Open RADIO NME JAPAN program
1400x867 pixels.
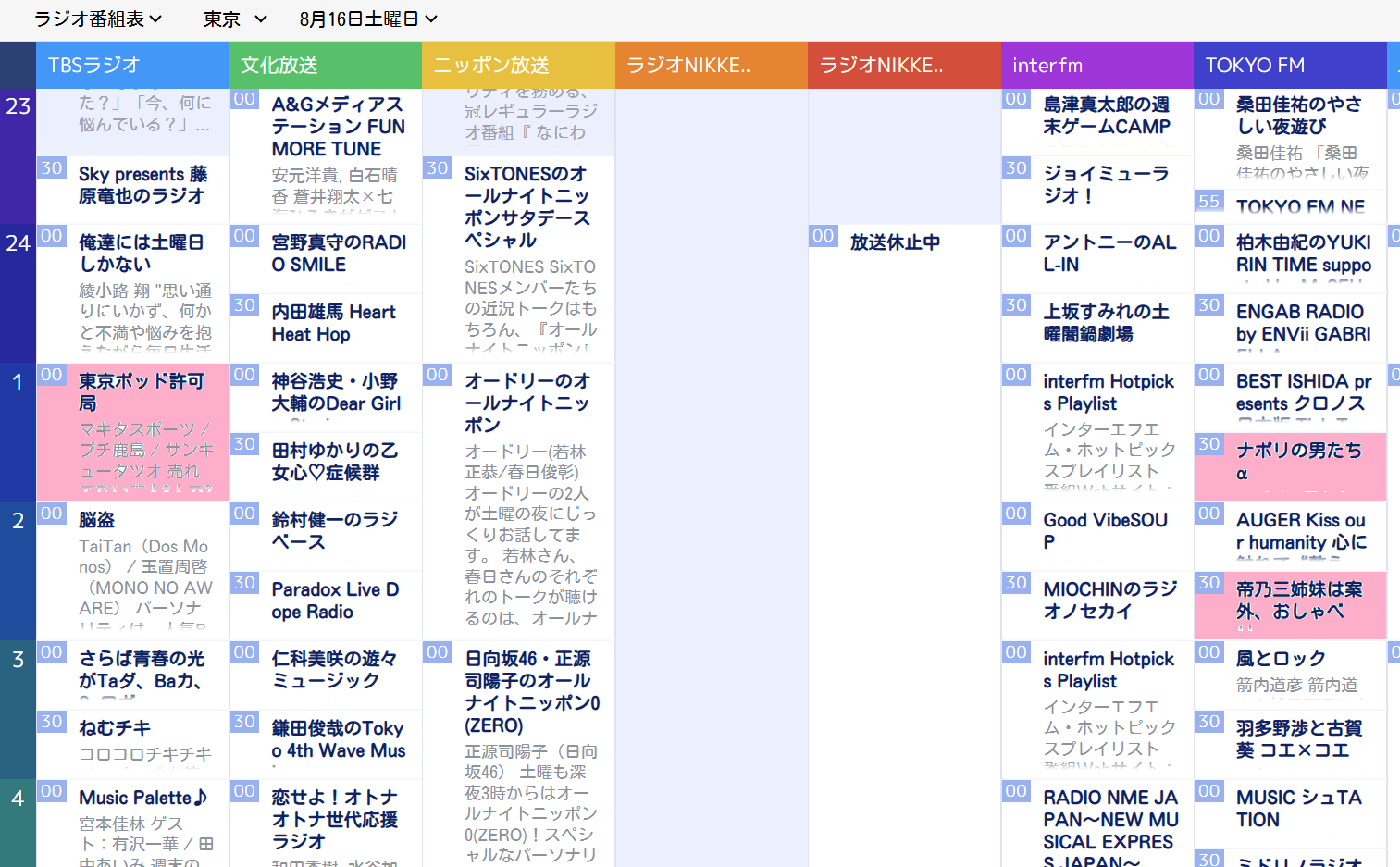coord(1096,824)
